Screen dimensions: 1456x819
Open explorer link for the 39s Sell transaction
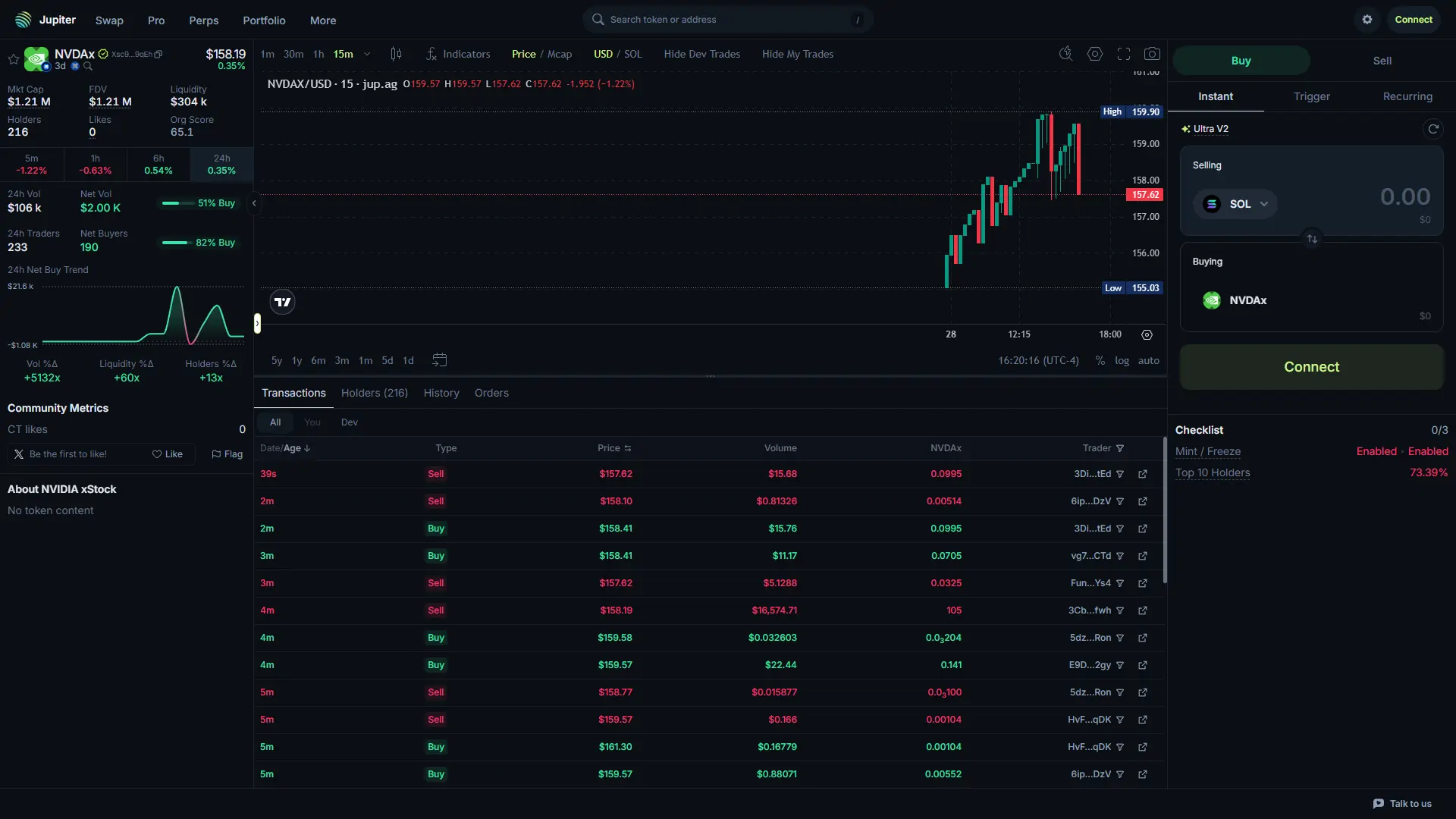[x=1143, y=474]
